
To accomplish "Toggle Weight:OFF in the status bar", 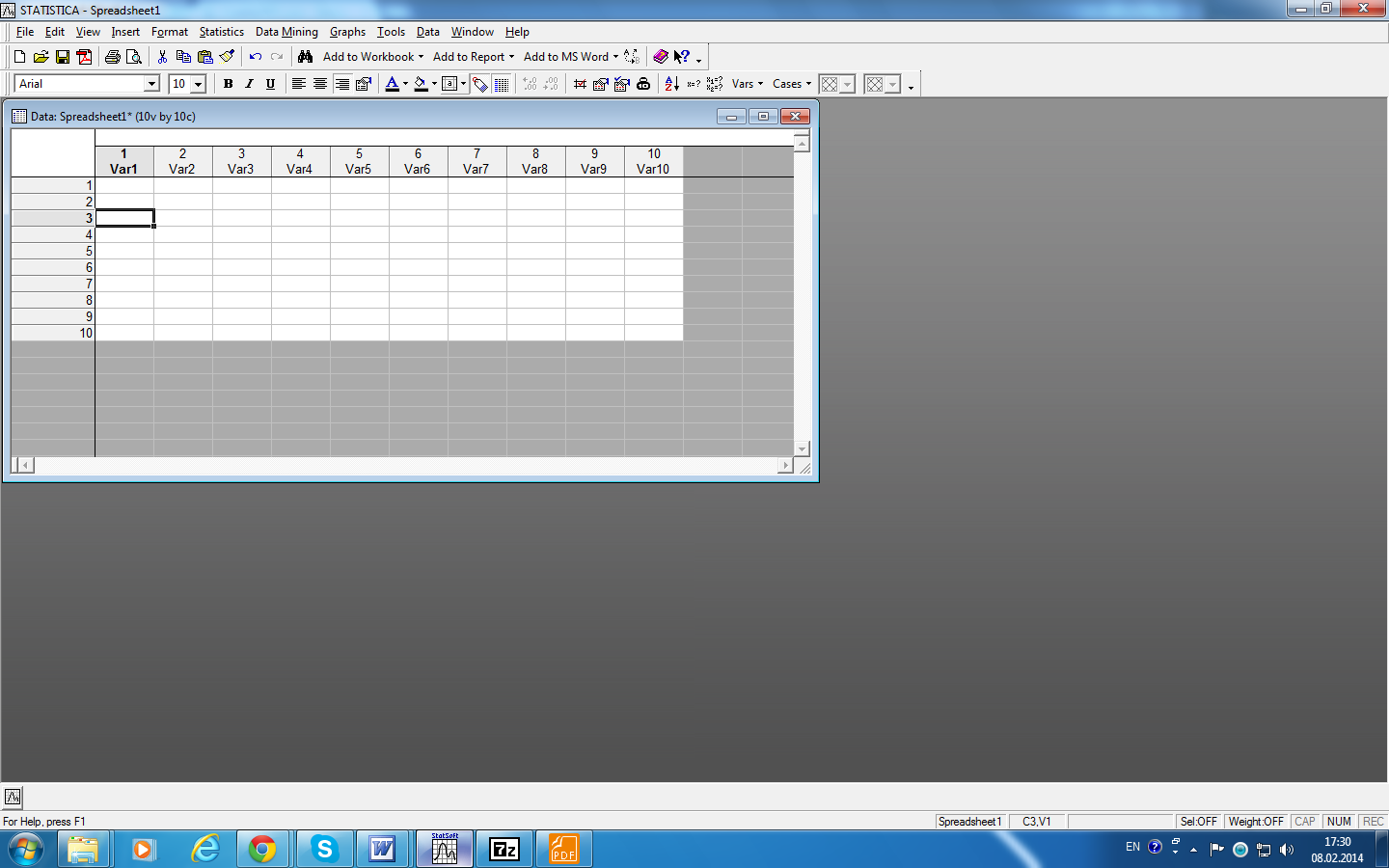I will tap(1256, 822).
